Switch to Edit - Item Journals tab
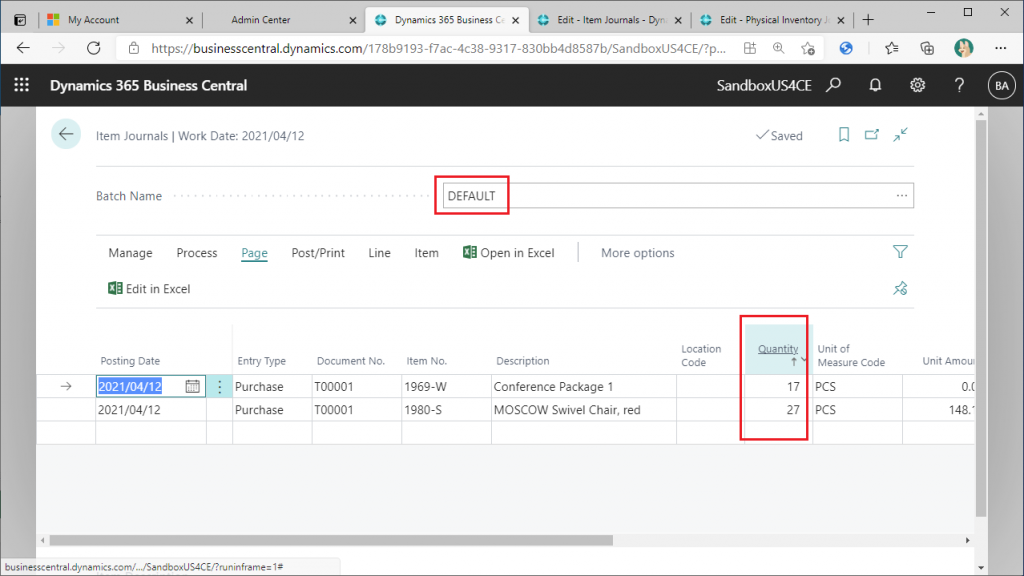This screenshot has width=1024, height=576. click(x=609, y=20)
